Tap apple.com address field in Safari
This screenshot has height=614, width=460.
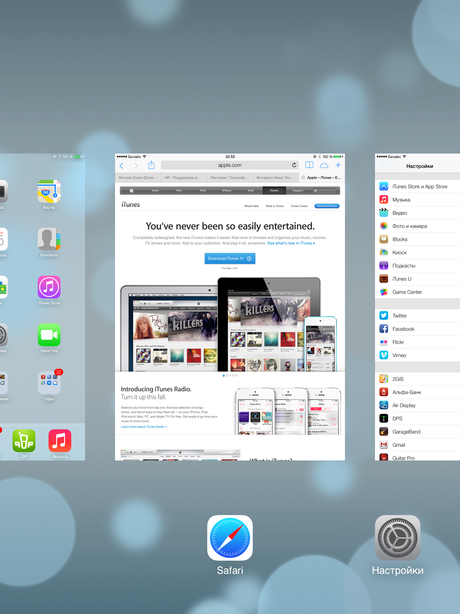[x=230, y=165]
